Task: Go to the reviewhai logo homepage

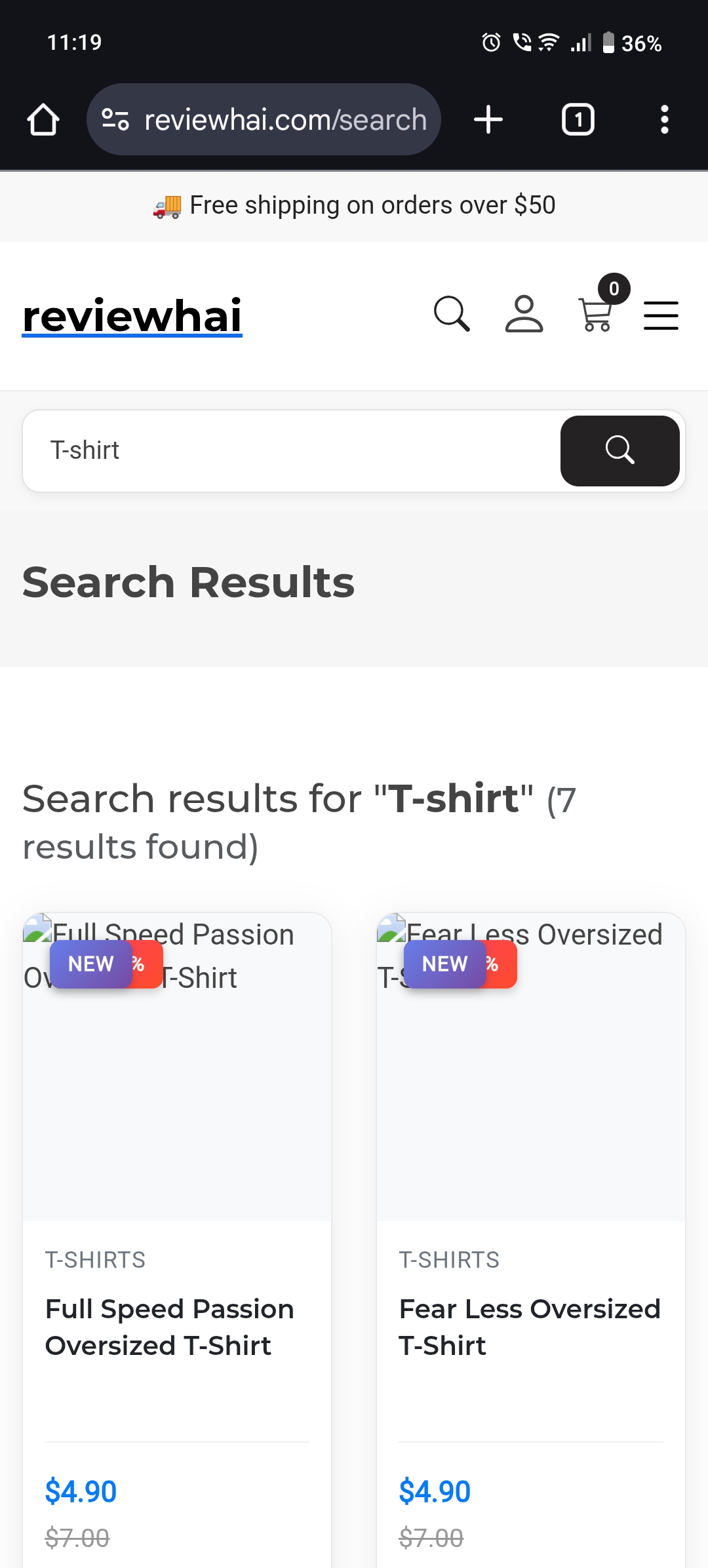Action: pos(132,316)
